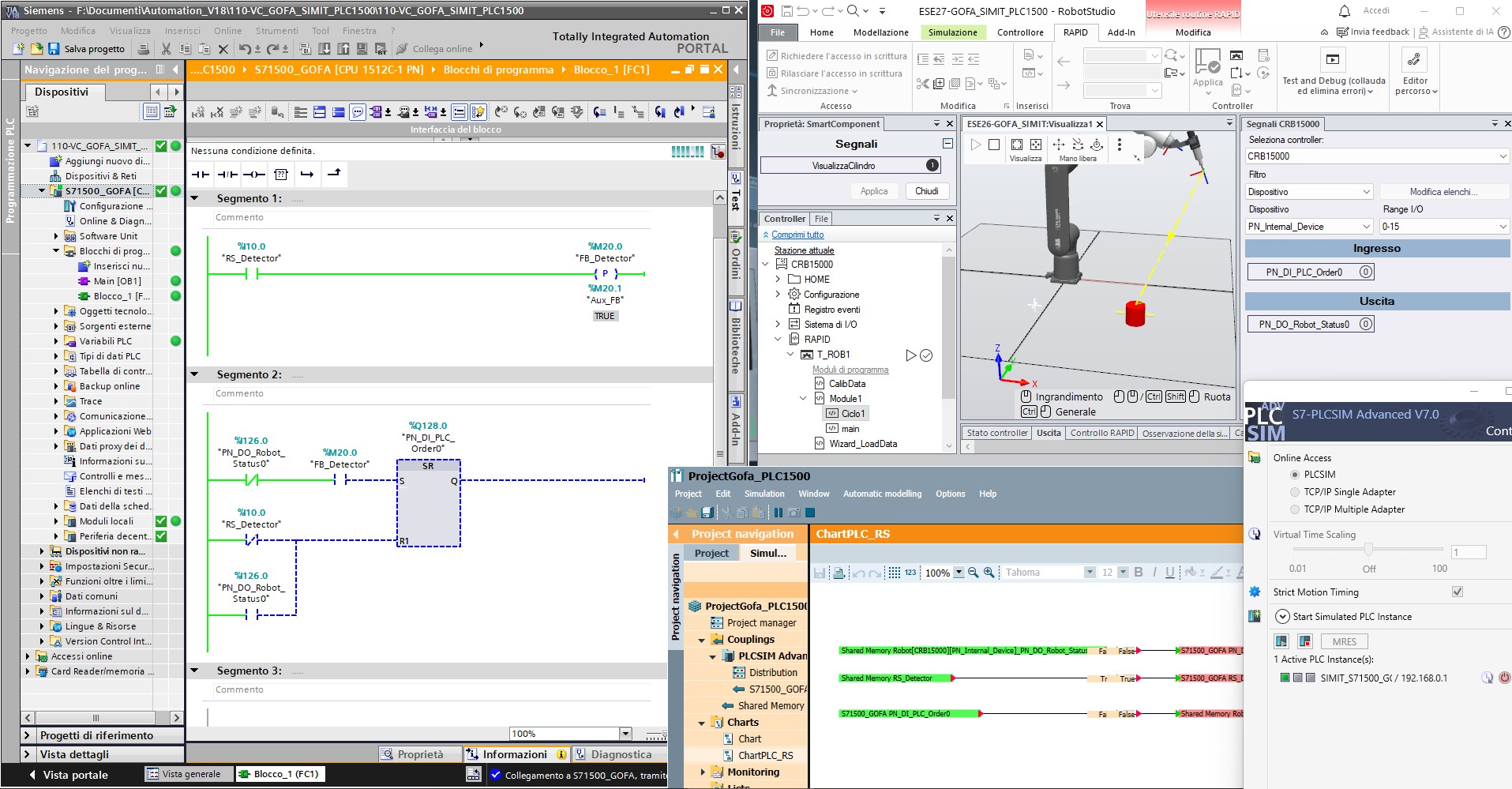
Task: Switch to the Controllo RAPID tab
Action: coord(1102,433)
